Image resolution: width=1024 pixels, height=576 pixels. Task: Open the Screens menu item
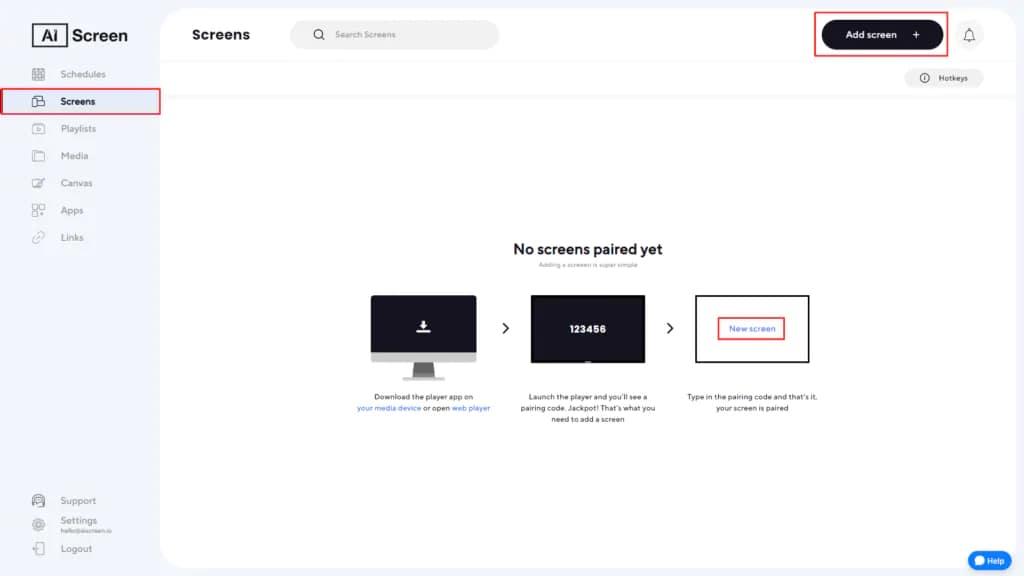78,101
